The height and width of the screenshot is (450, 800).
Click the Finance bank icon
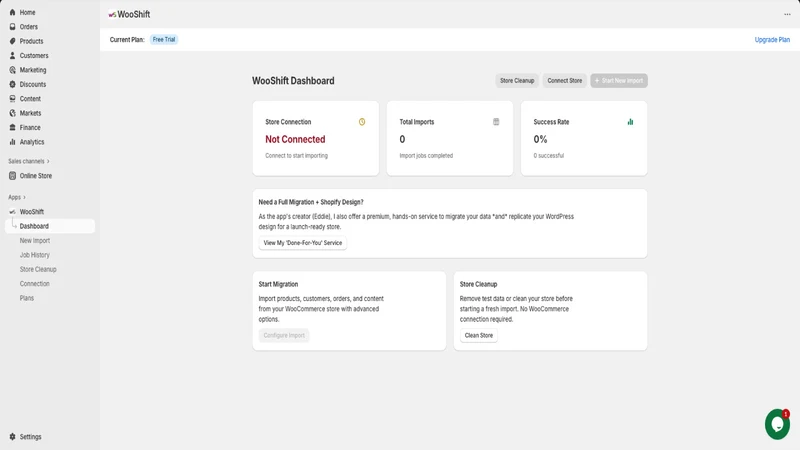12,128
